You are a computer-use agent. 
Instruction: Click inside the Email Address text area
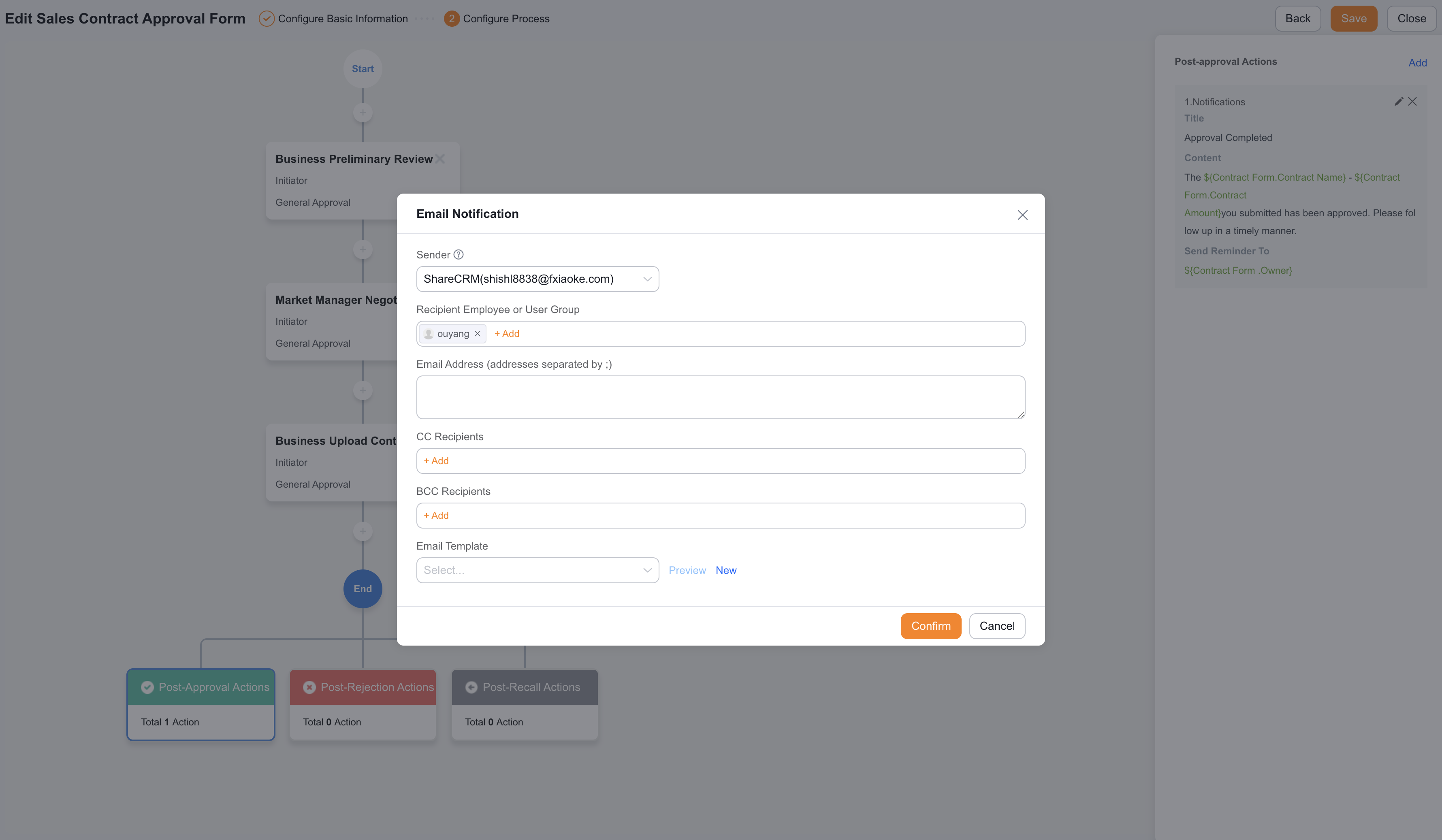pos(721,397)
